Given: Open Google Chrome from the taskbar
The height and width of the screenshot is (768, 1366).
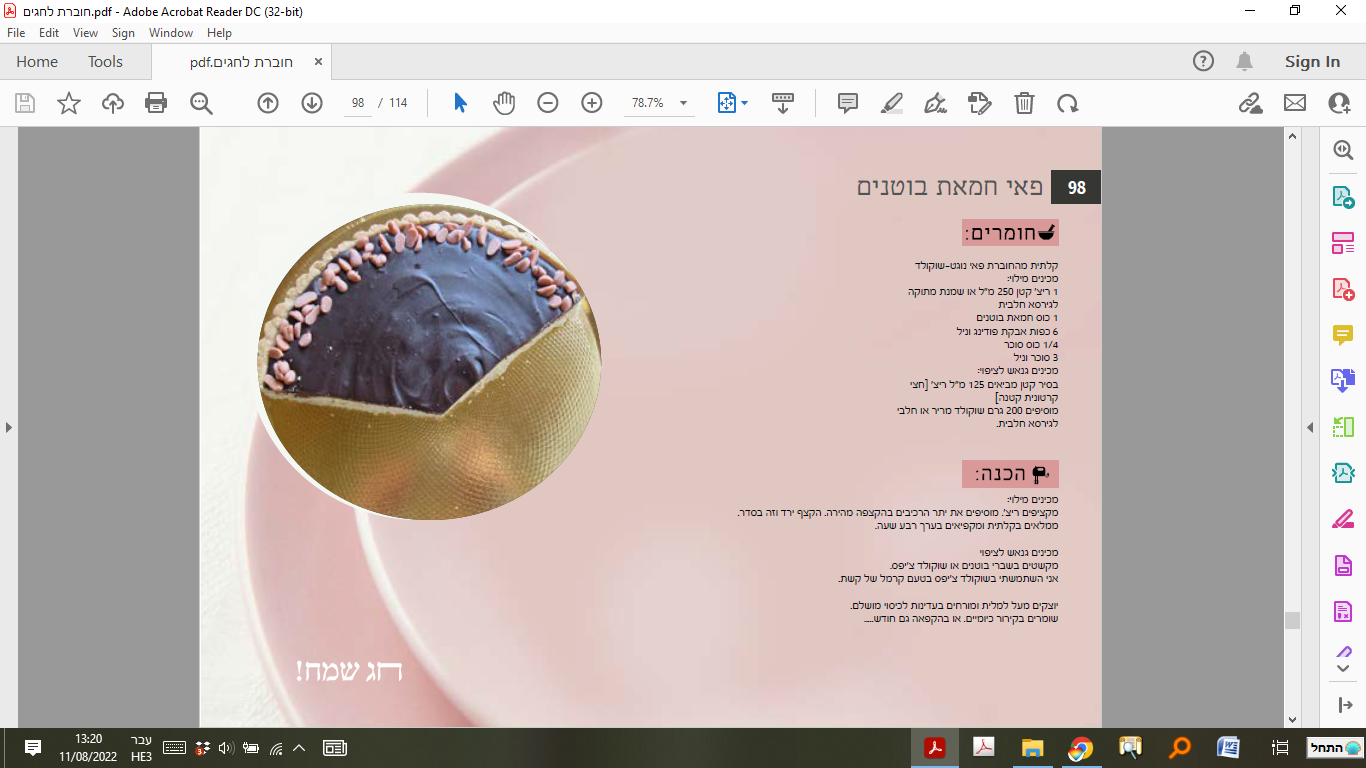Looking at the screenshot, I should [1081, 747].
